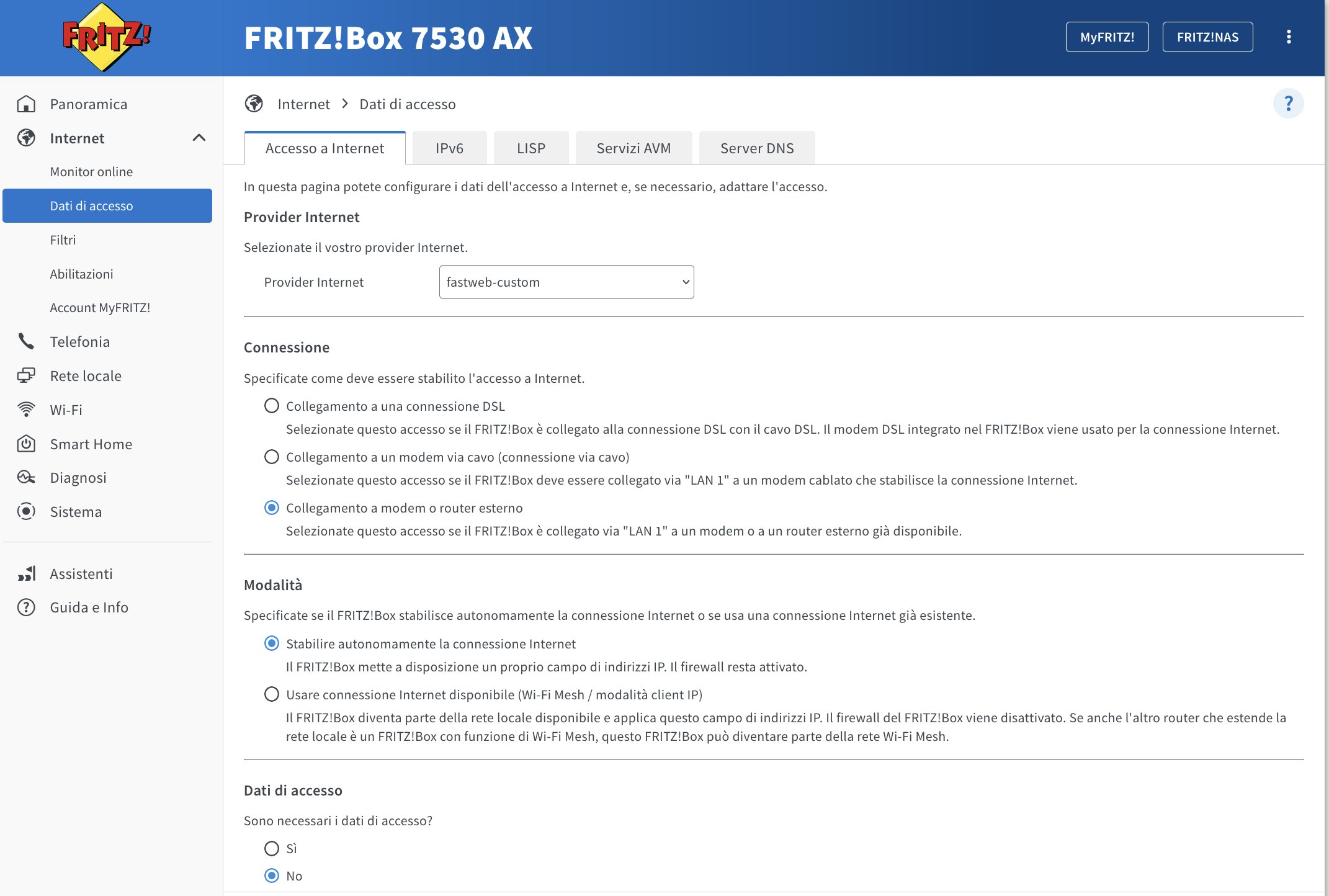This screenshot has width=1329, height=896.
Task: Click the Wi-Fi signal icon
Action: point(26,410)
